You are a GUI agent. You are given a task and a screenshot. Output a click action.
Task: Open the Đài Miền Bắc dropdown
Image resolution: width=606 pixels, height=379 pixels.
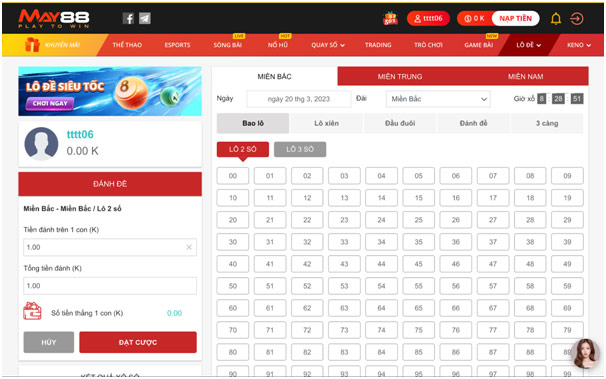(x=438, y=99)
